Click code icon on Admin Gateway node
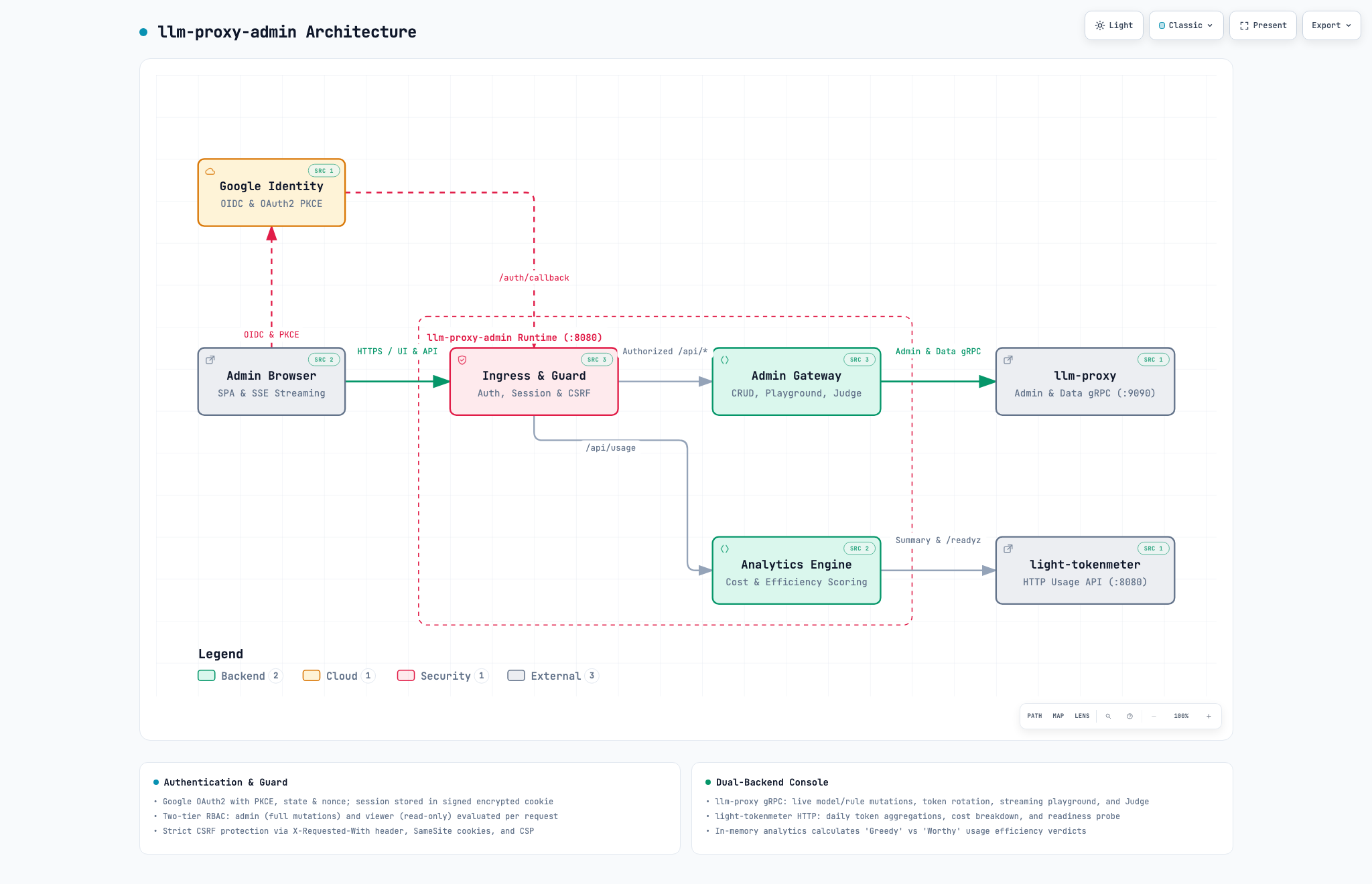The width and height of the screenshot is (1372, 884). [x=724, y=360]
